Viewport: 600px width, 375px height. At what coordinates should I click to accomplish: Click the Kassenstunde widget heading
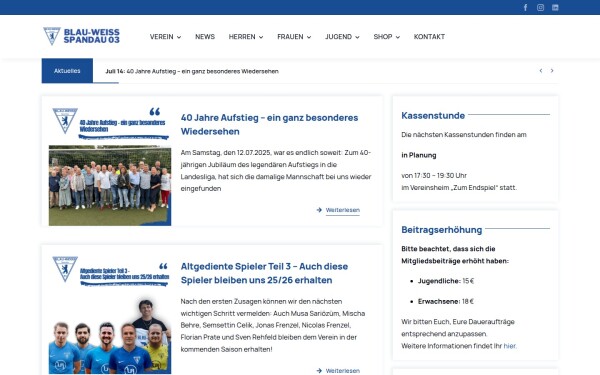tap(433, 116)
